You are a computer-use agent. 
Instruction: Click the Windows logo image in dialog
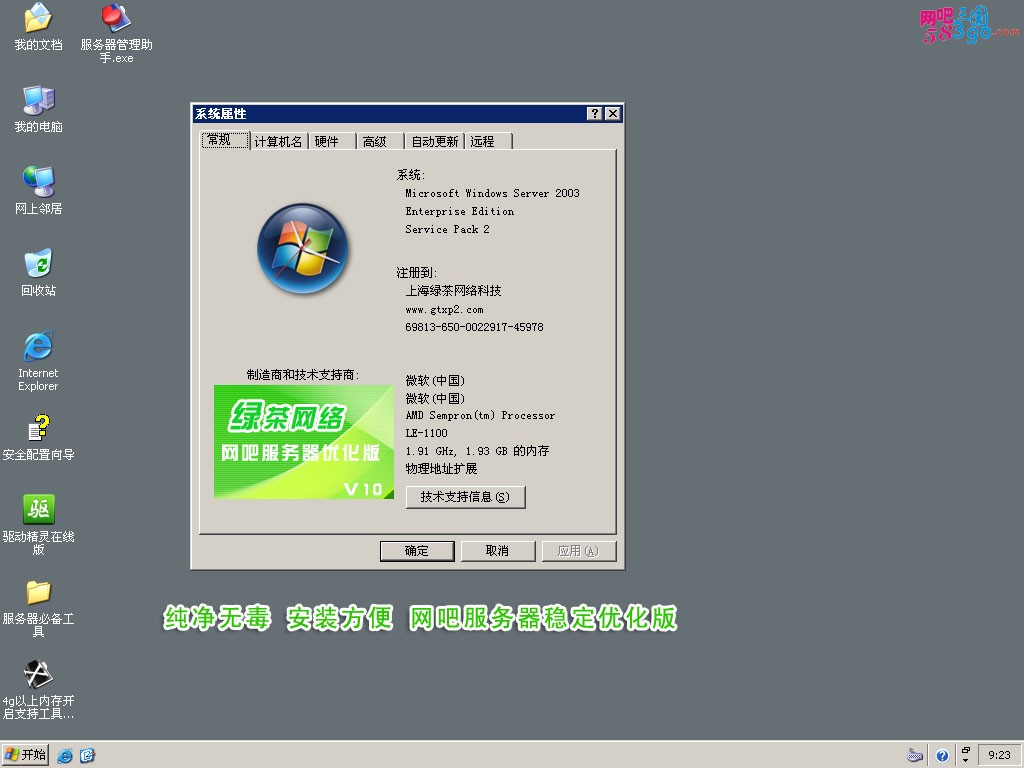pos(302,248)
